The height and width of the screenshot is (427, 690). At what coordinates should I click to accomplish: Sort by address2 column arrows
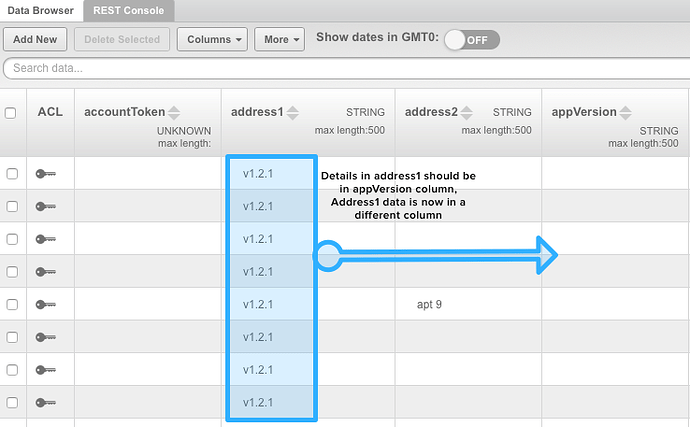(466, 113)
